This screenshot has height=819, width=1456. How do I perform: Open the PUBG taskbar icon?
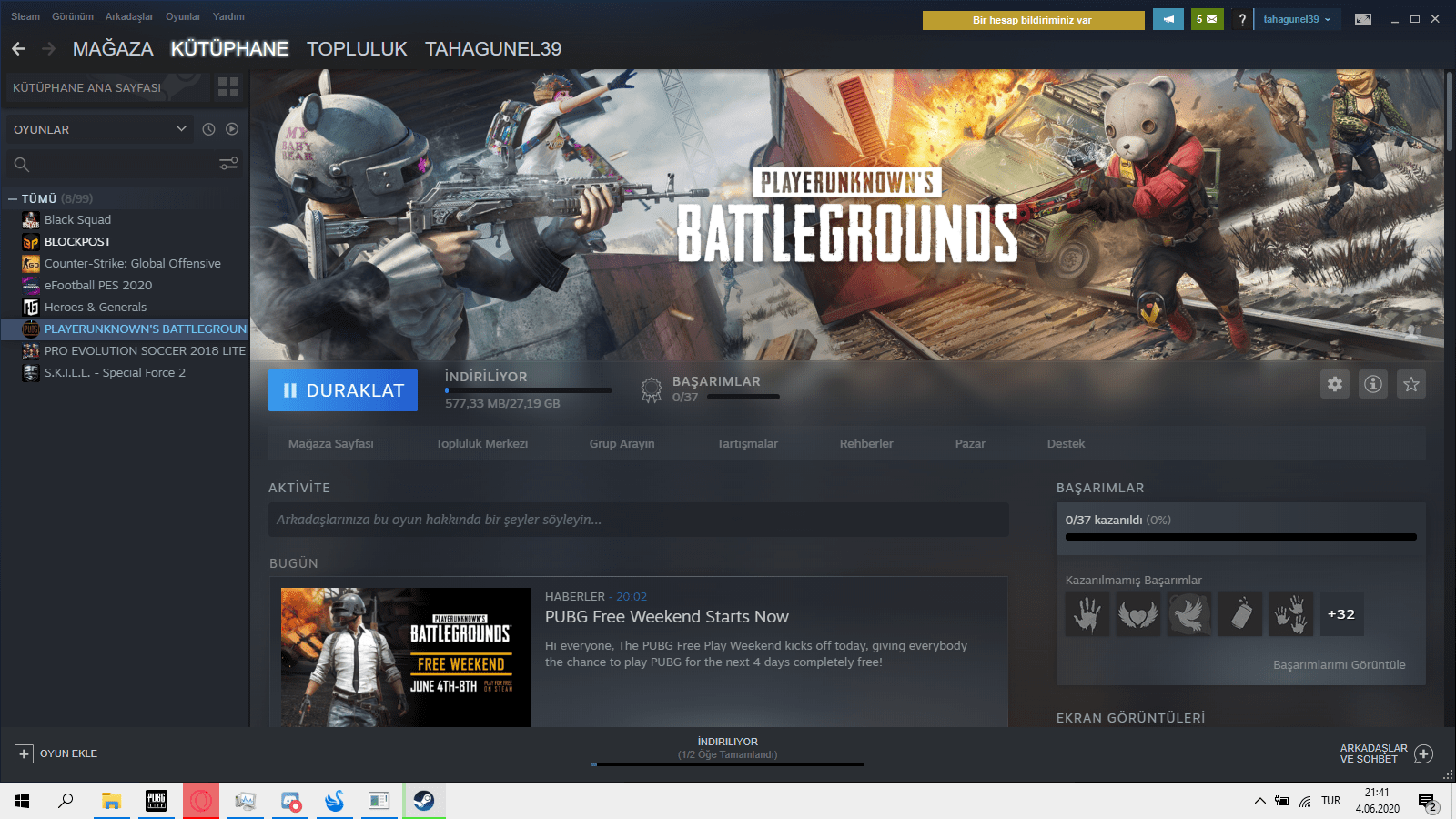(157, 801)
